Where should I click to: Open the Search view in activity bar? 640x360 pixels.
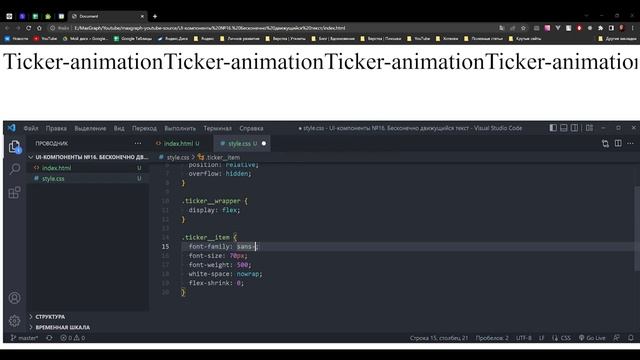pyautogui.click(x=14, y=169)
